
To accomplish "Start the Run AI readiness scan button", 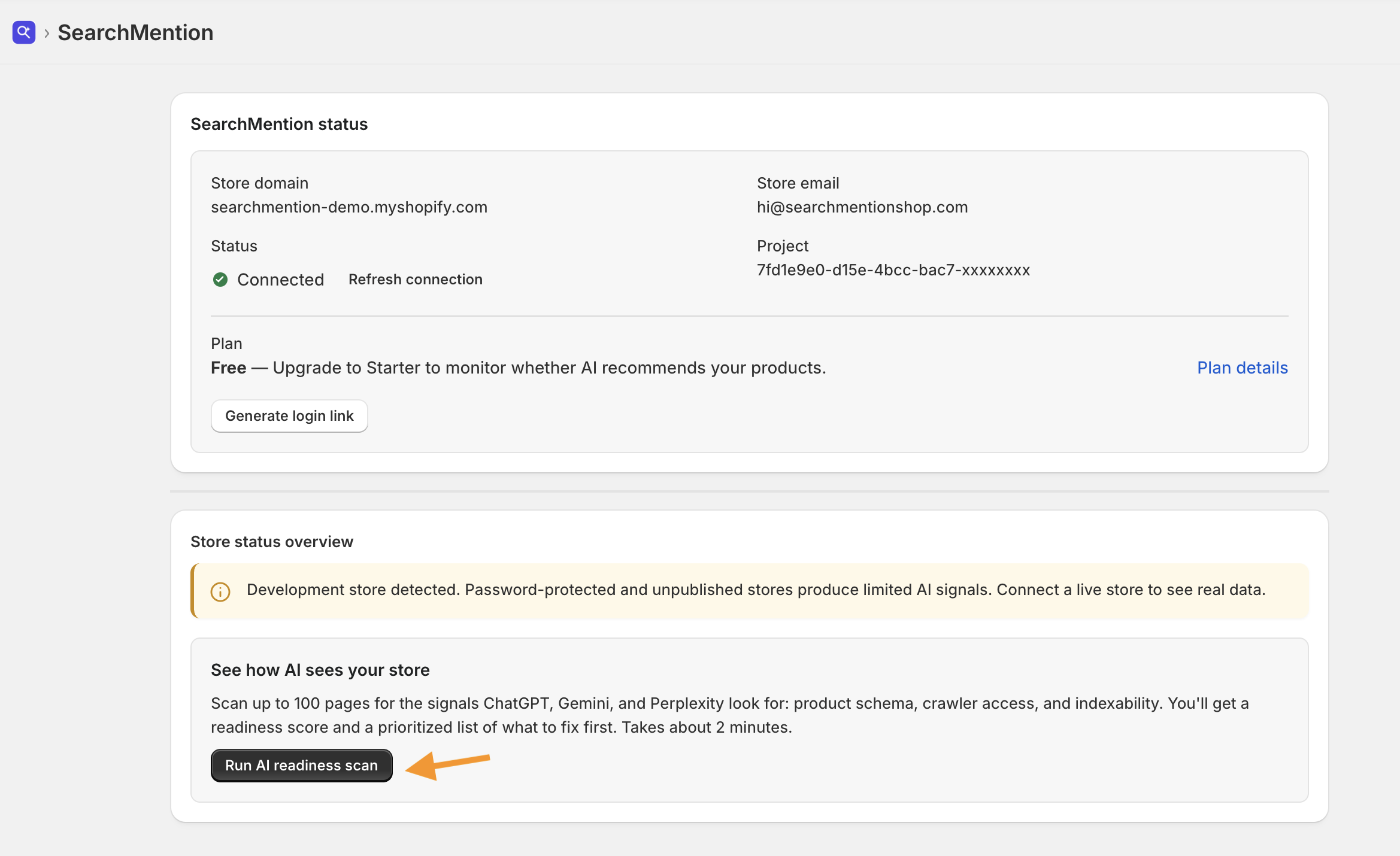I will (x=302, y=766).
